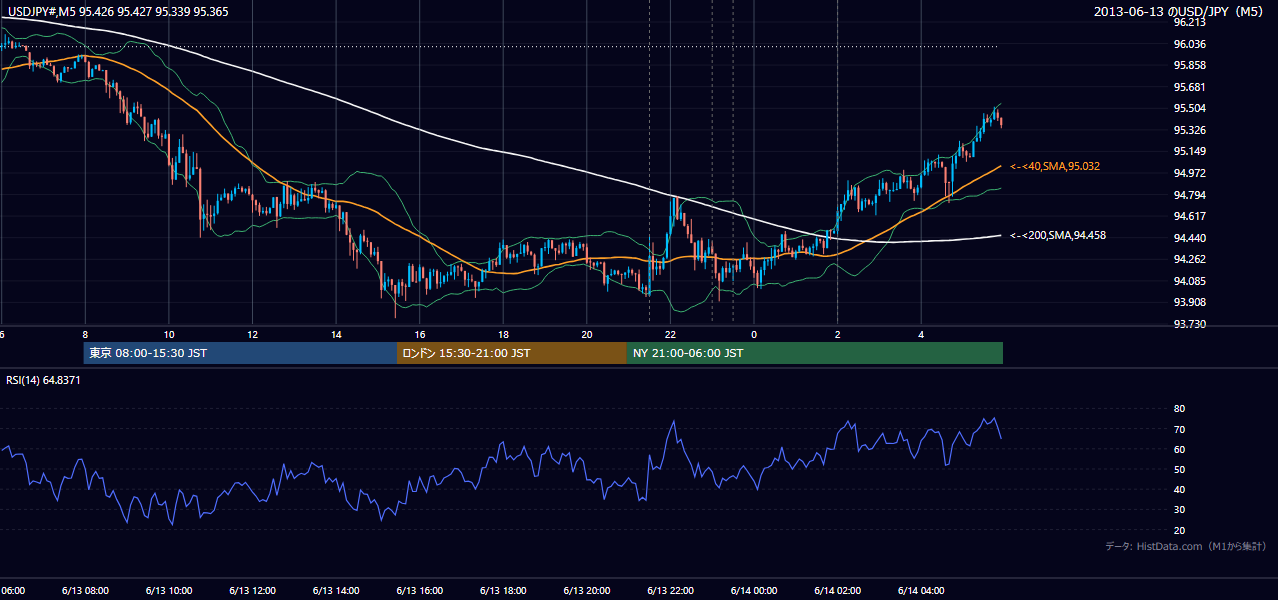
Task: Click hour label 10 under price chart
Action: (x=169, y=335)
